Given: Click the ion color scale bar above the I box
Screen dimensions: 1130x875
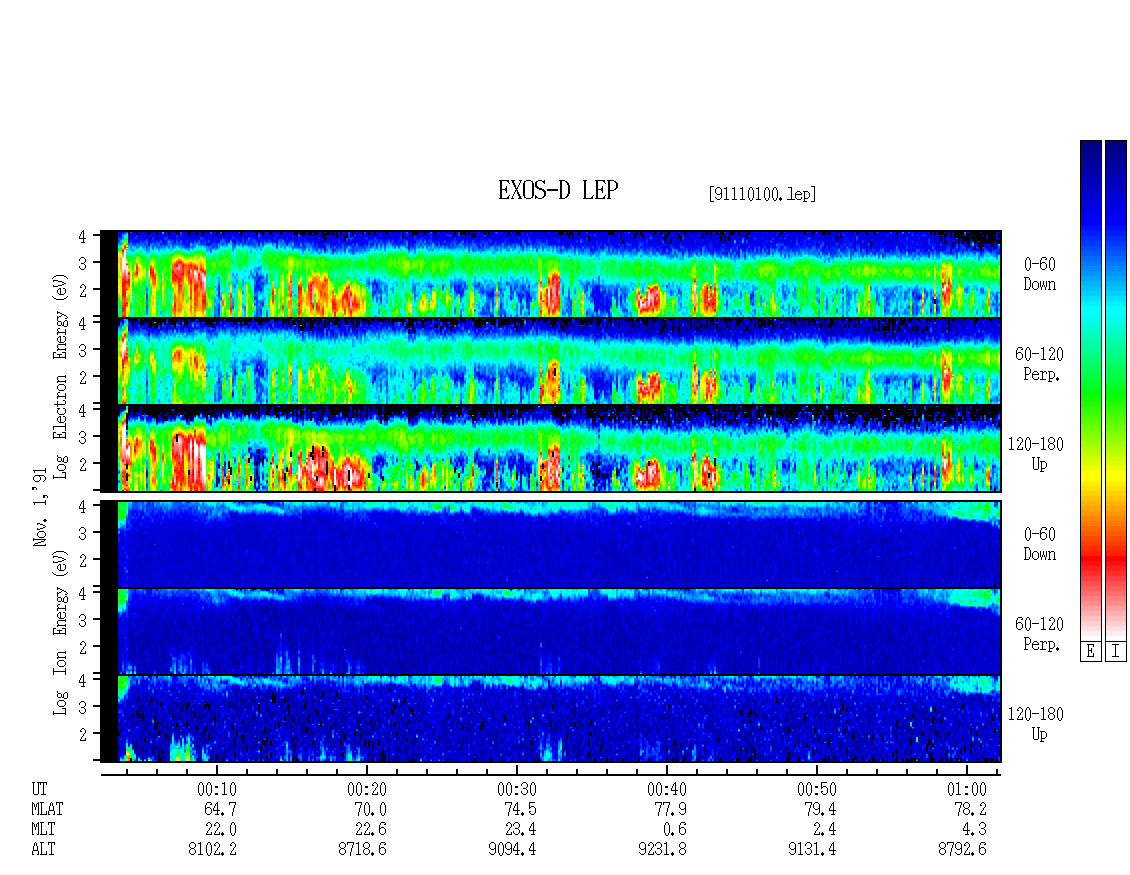Looking at the screenshot, I should pos(1116,390).
